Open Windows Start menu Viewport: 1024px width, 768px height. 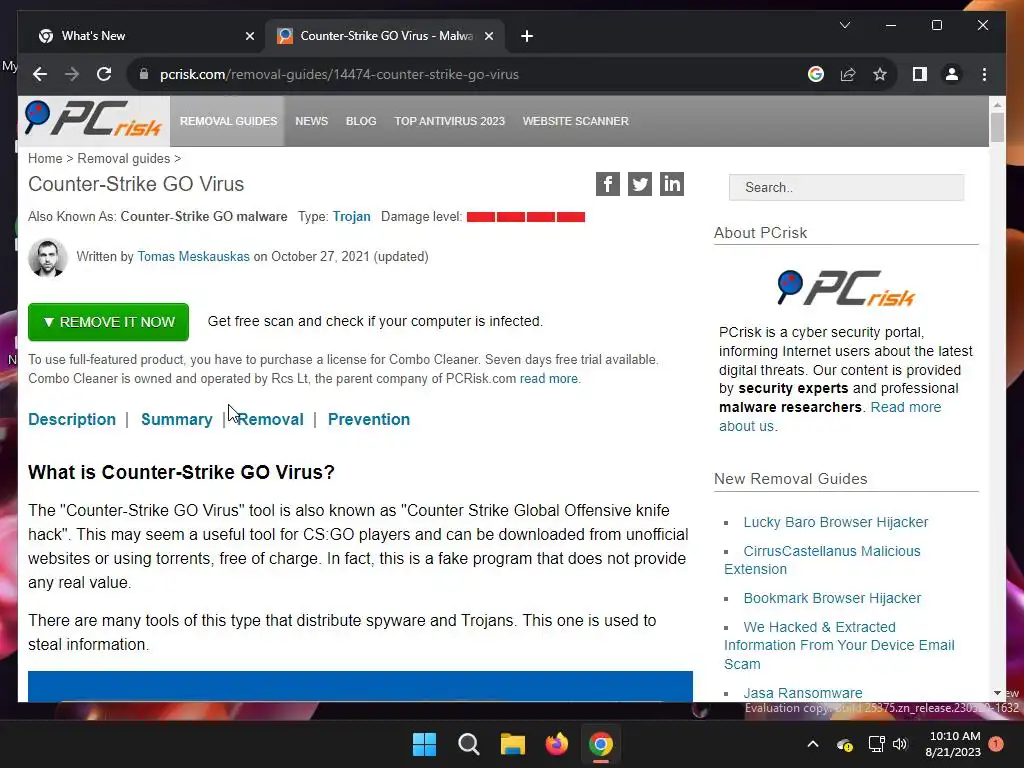tap(424, 744)
